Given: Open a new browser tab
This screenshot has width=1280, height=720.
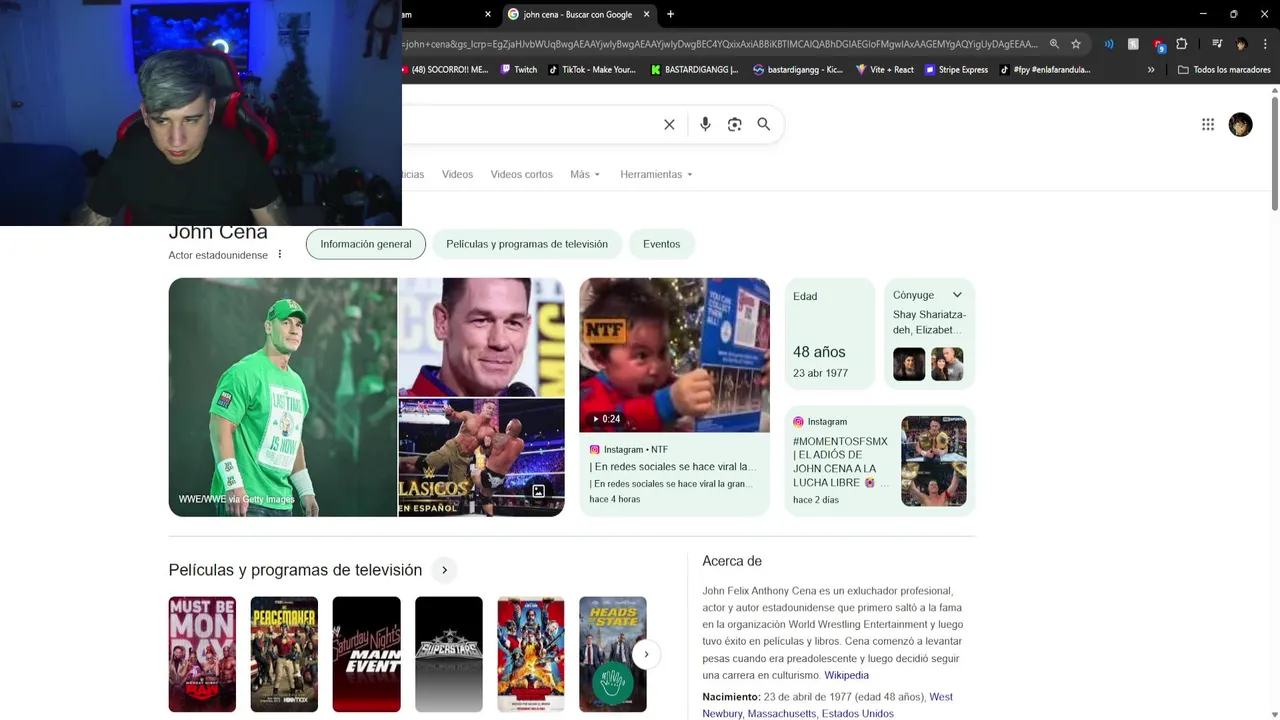Looking at the screenshot, I should [670, 14].
